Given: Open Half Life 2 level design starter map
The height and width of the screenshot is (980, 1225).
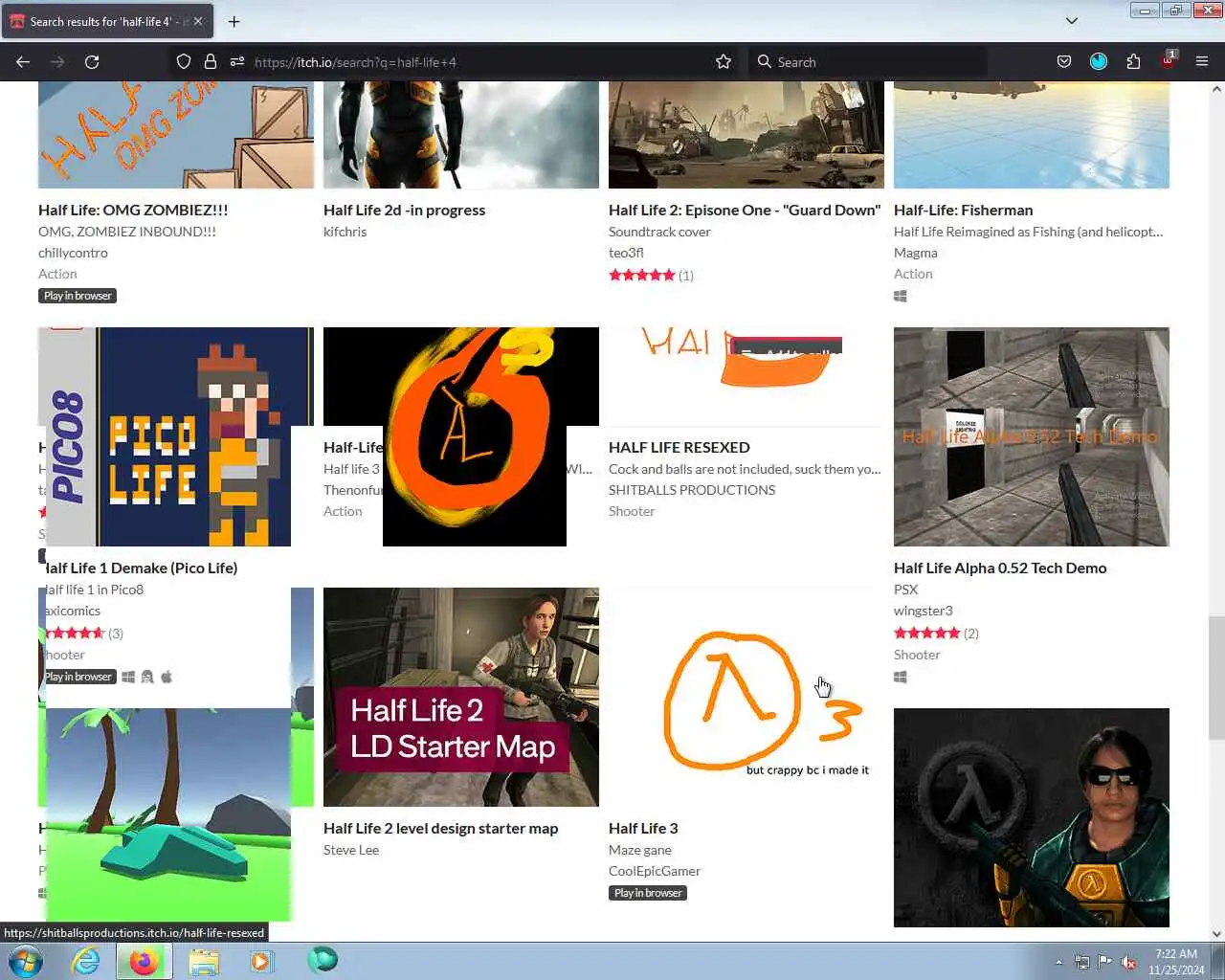Looking at the screenshot, I should 440,828.
